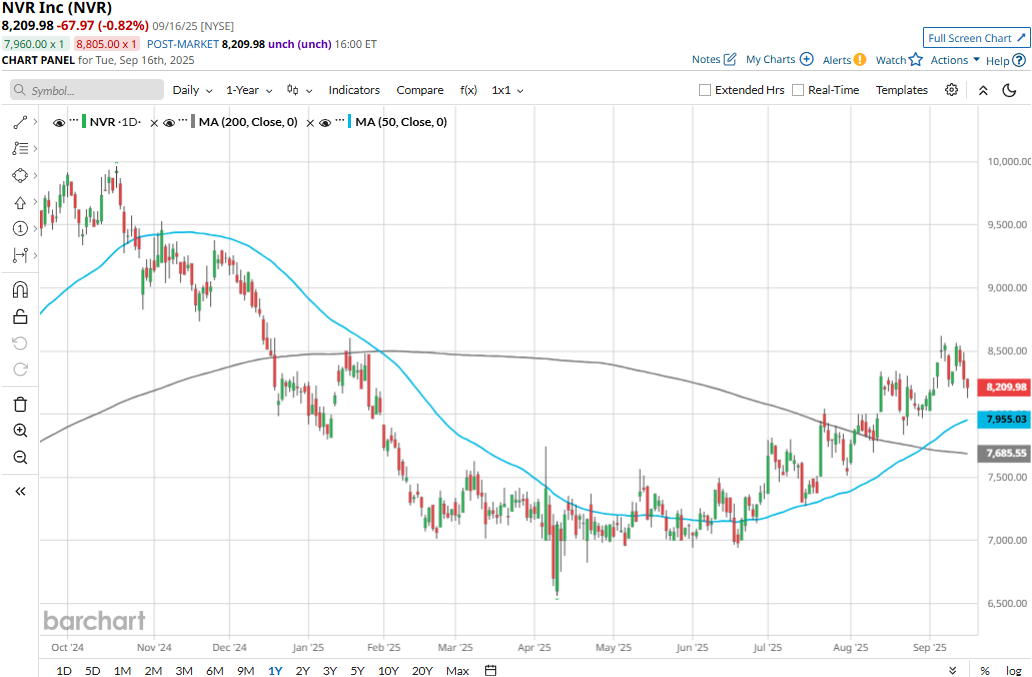Click the MA (50) blue color swatch
Screen dimensions: 1032x677
point(349,122)
